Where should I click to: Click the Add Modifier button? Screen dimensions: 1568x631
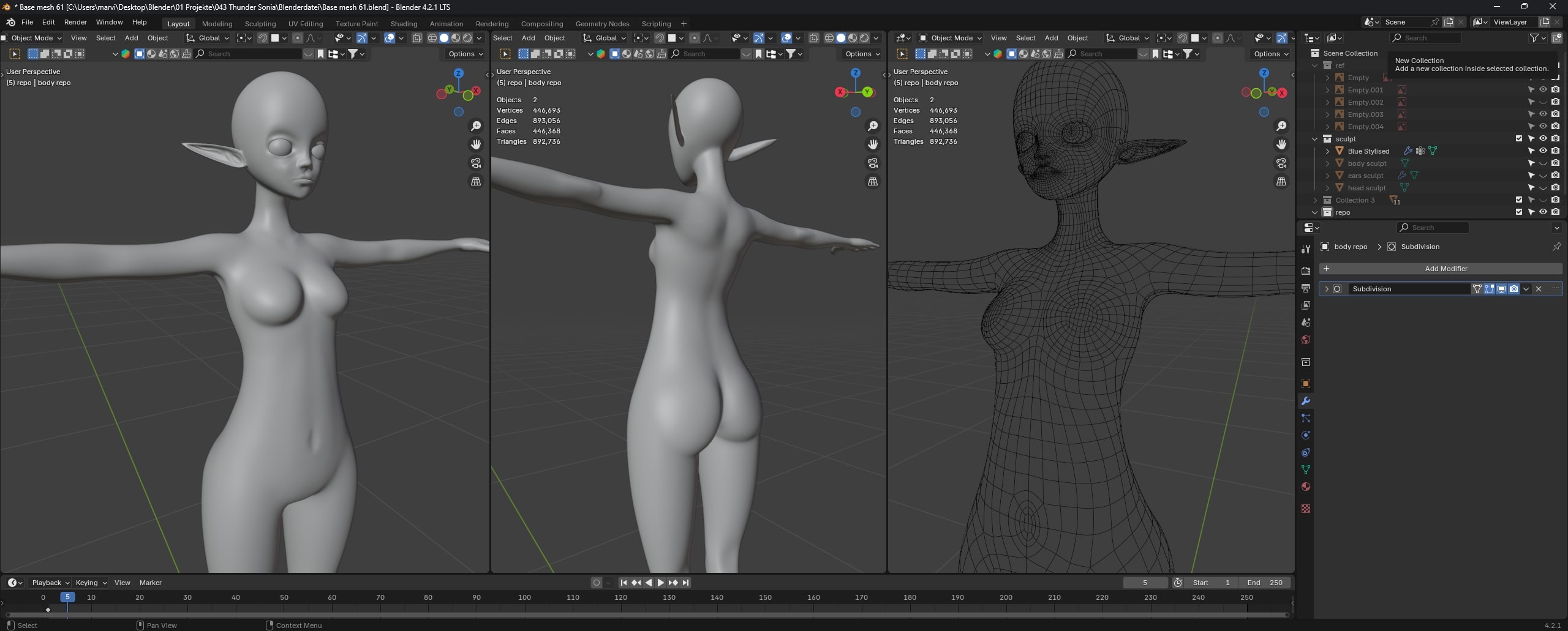click(1445, 269)
